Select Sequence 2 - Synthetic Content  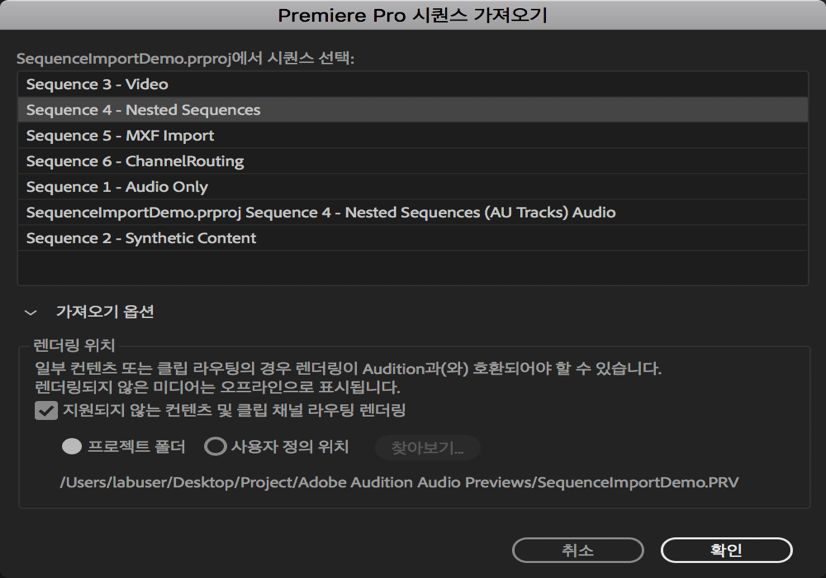click(413, 238)
